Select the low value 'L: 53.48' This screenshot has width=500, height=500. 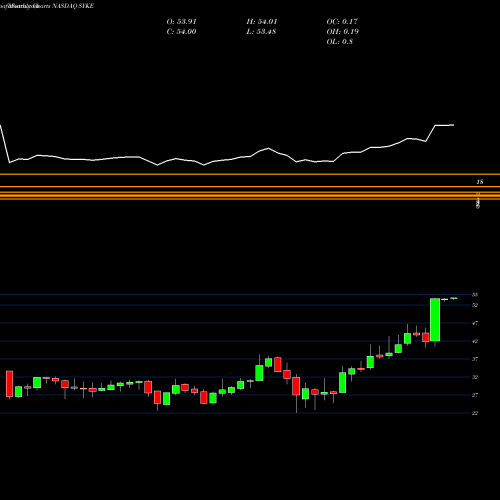261,32
